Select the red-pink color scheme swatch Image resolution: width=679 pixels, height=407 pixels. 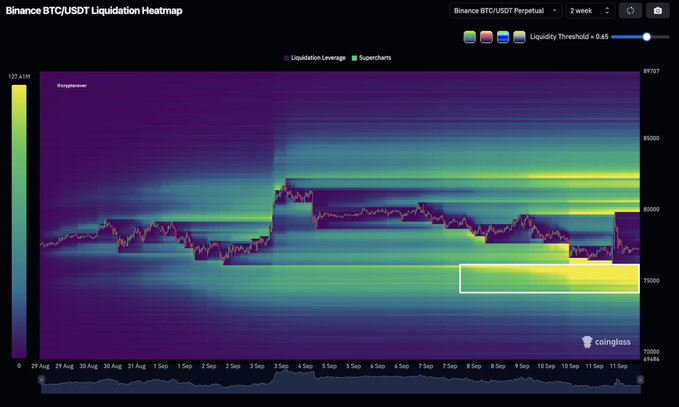(x=486, y=37)
